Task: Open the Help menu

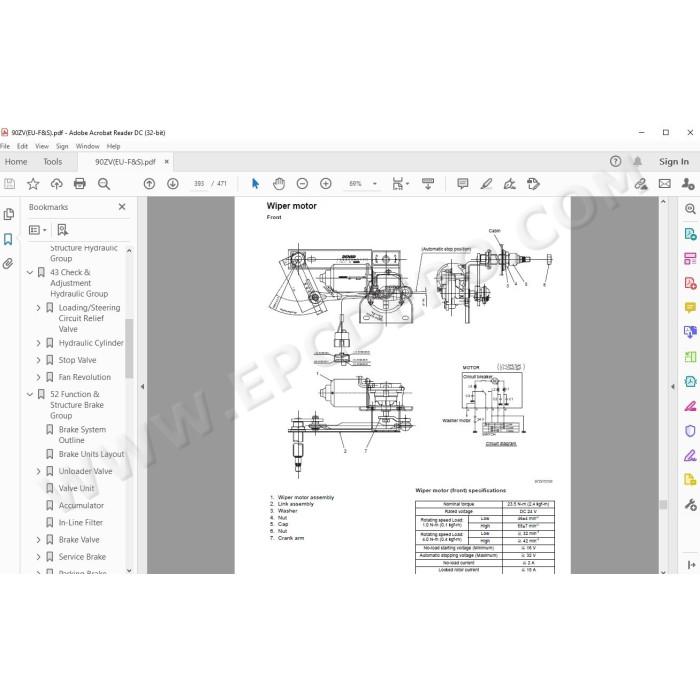Action: 113,146
